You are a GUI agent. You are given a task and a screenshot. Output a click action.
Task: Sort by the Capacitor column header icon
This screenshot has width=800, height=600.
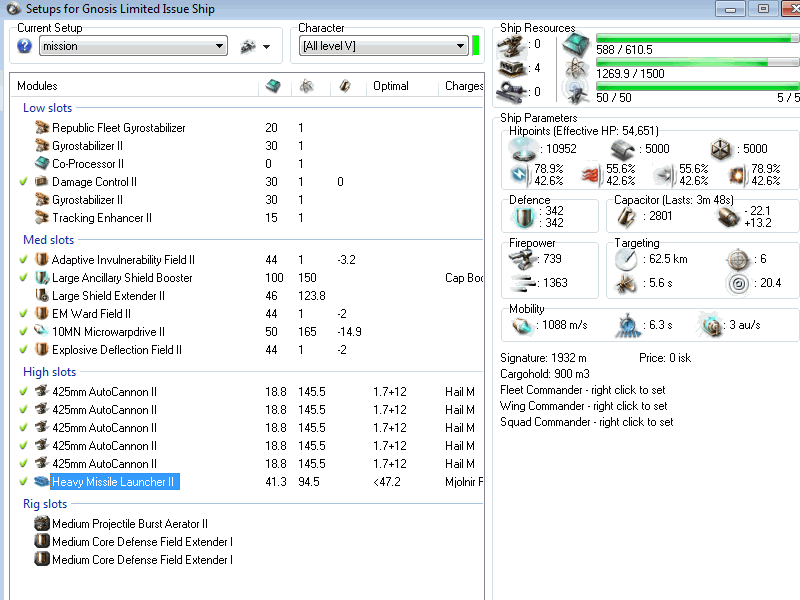345,86
